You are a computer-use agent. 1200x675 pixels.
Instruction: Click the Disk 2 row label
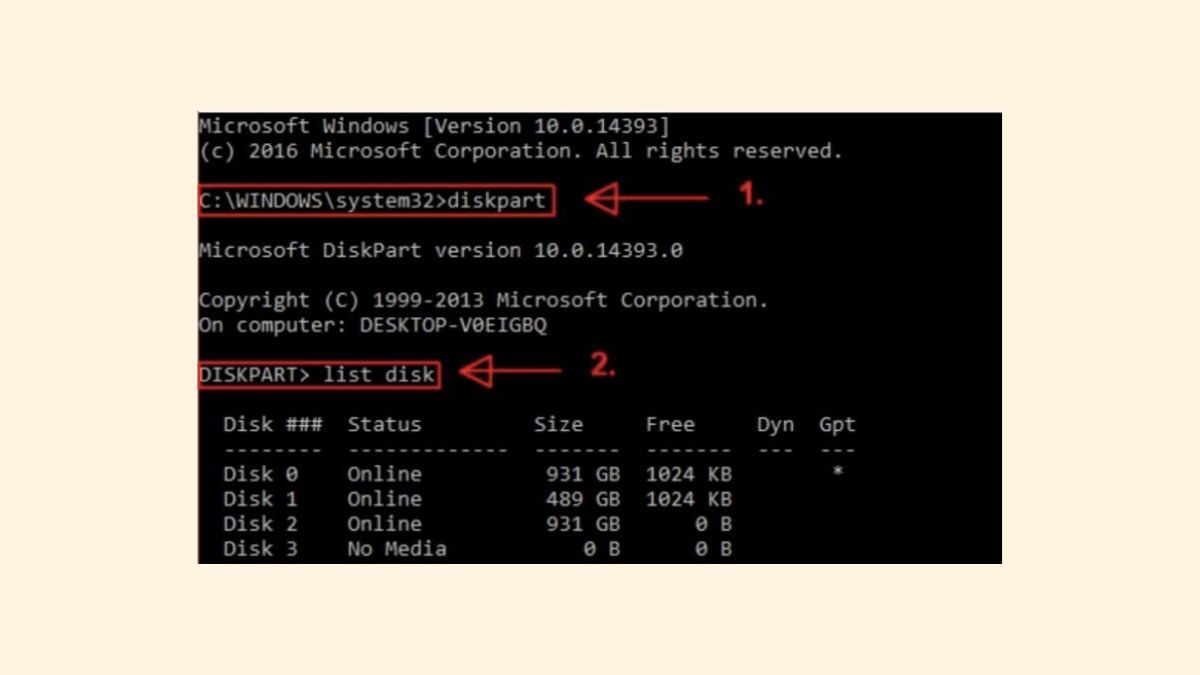coord(260,524)
